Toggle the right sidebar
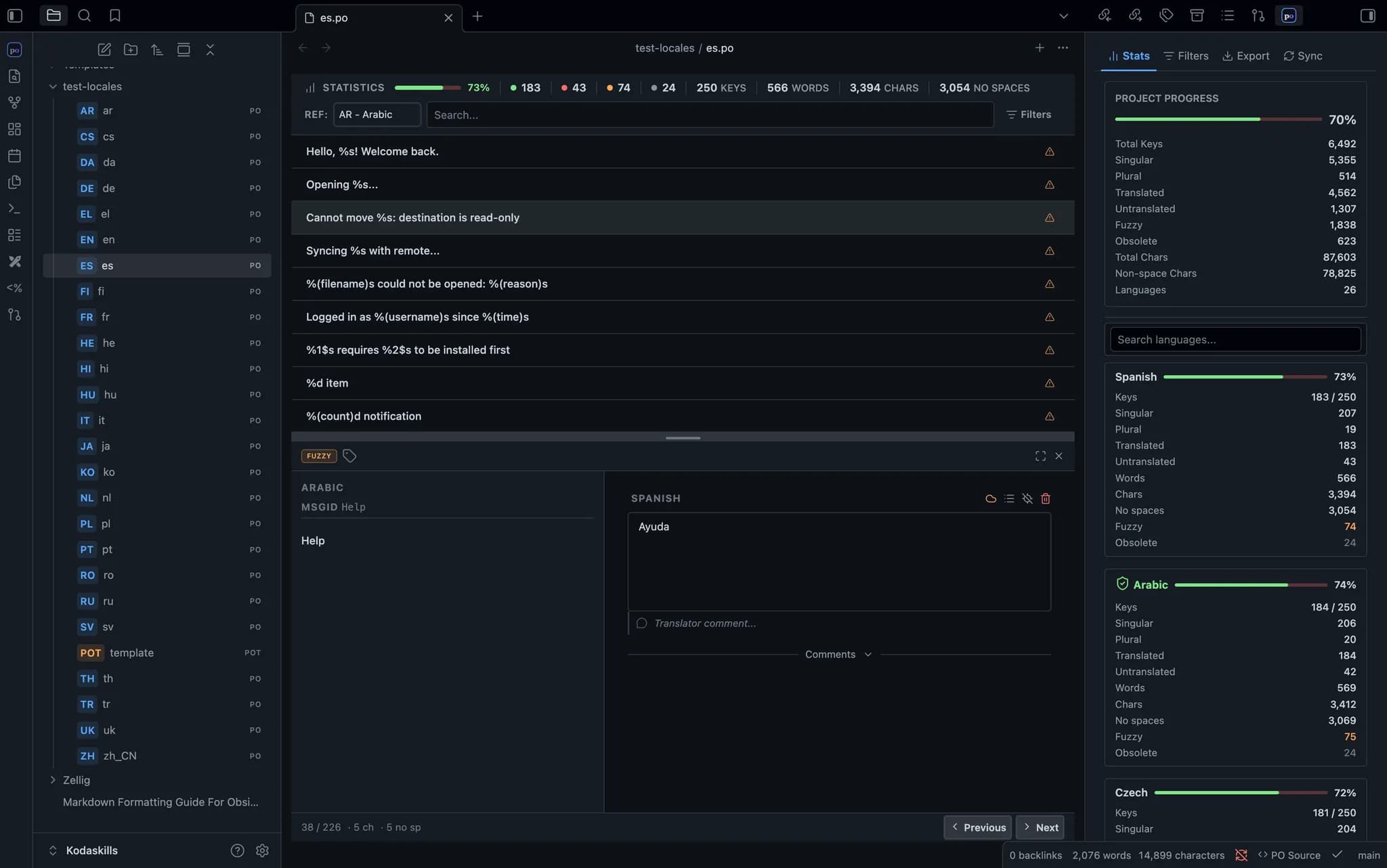1387x868 pixels. [x=1367, y=16]
